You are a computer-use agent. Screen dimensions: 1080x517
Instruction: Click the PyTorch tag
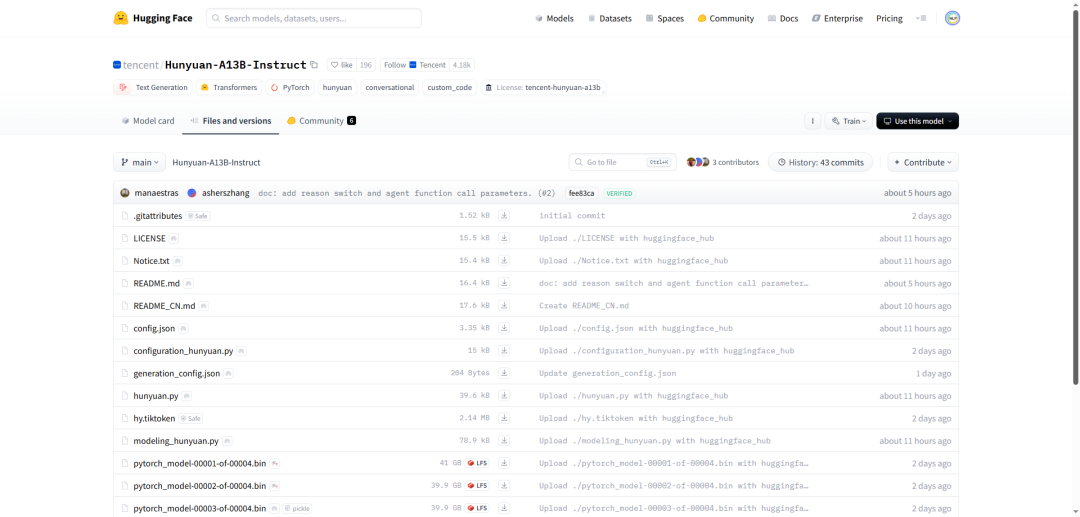pos(291,87)
